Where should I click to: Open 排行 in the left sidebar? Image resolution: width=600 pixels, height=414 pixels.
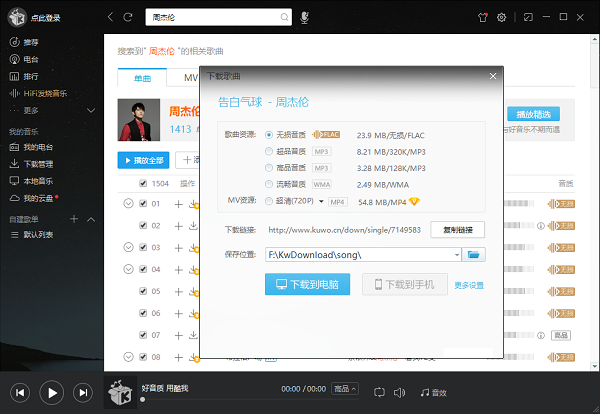click(x=30, y=76)
